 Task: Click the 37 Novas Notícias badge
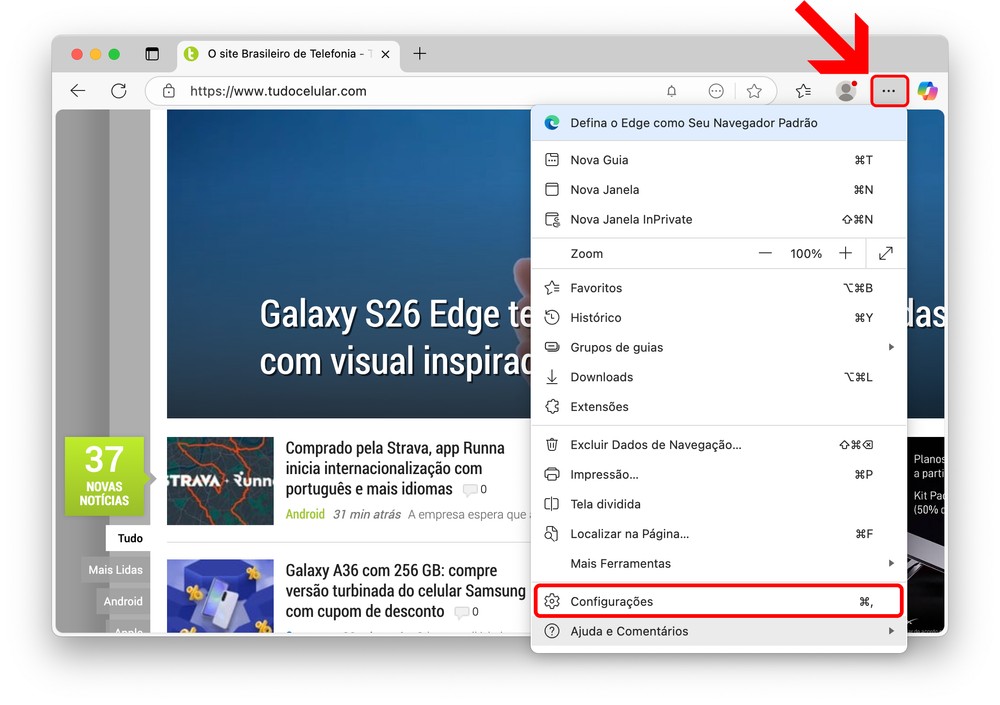point(105,476)
